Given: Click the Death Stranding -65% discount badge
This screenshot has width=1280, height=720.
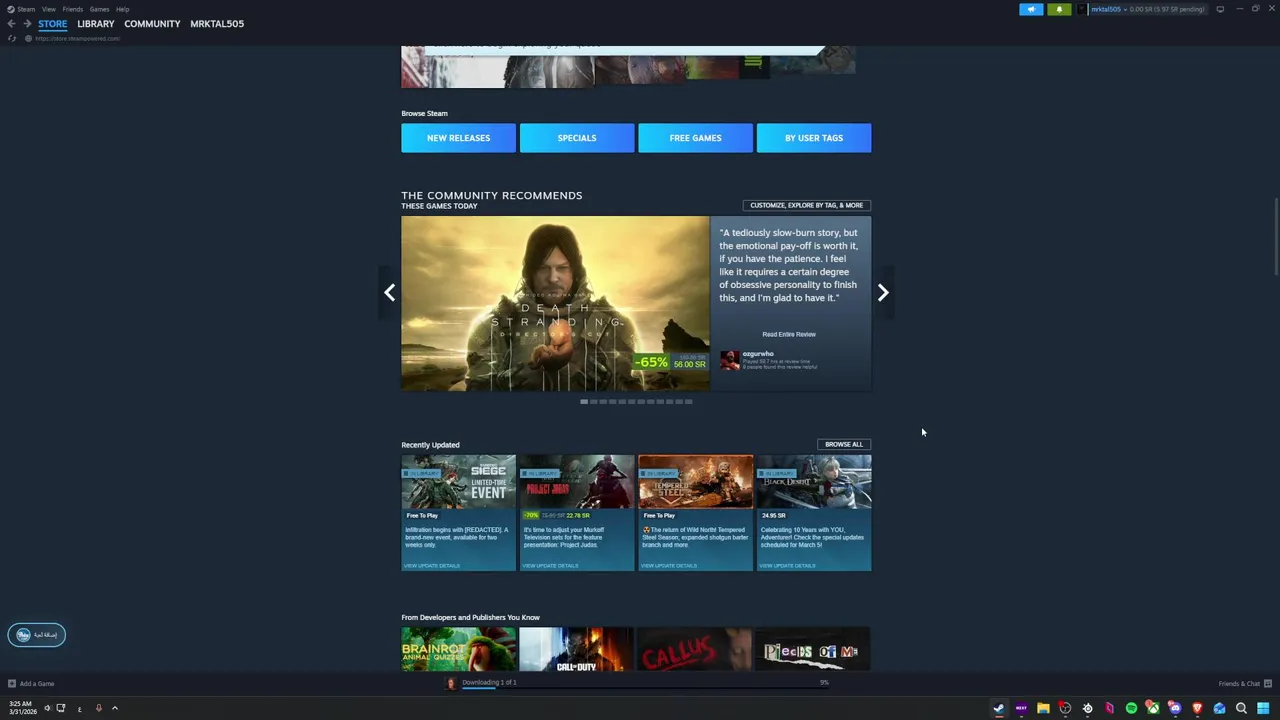Looking at the screenshot, I should (x=651, y=362).
